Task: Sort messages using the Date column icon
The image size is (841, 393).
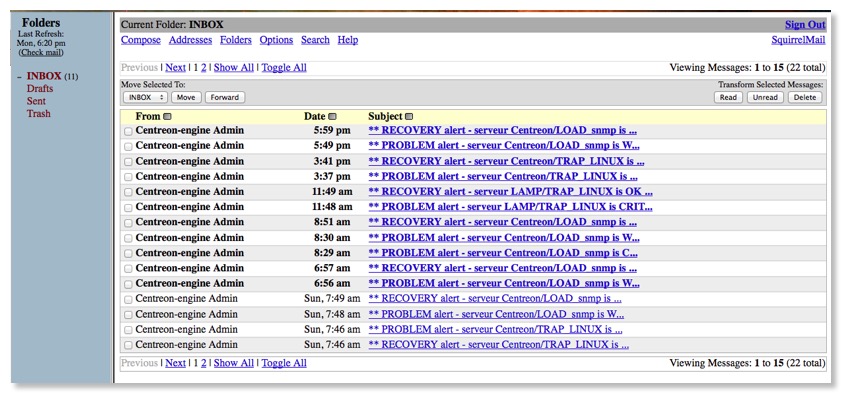Action: point(332,117)
